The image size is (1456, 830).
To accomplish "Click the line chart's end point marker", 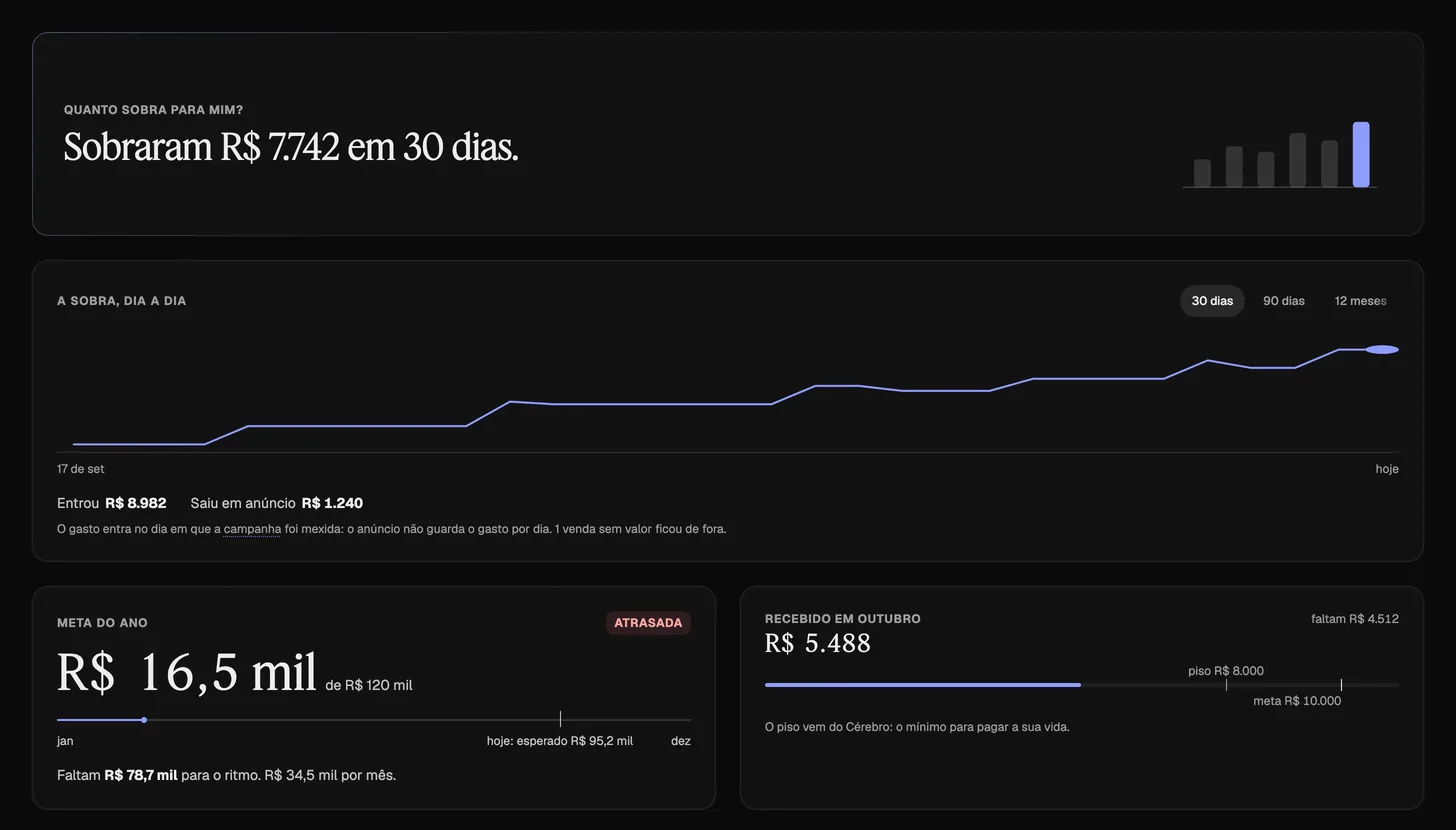I will coord(1382,350).
